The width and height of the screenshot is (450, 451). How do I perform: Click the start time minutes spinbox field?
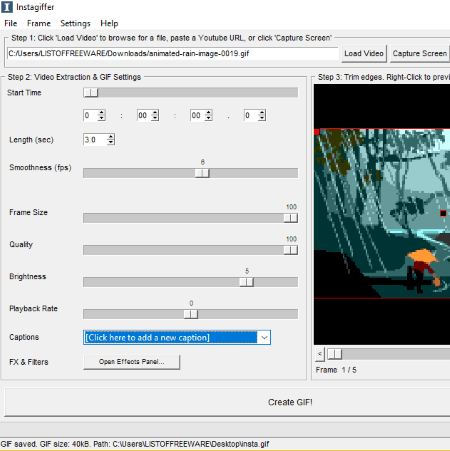(144, 115)
